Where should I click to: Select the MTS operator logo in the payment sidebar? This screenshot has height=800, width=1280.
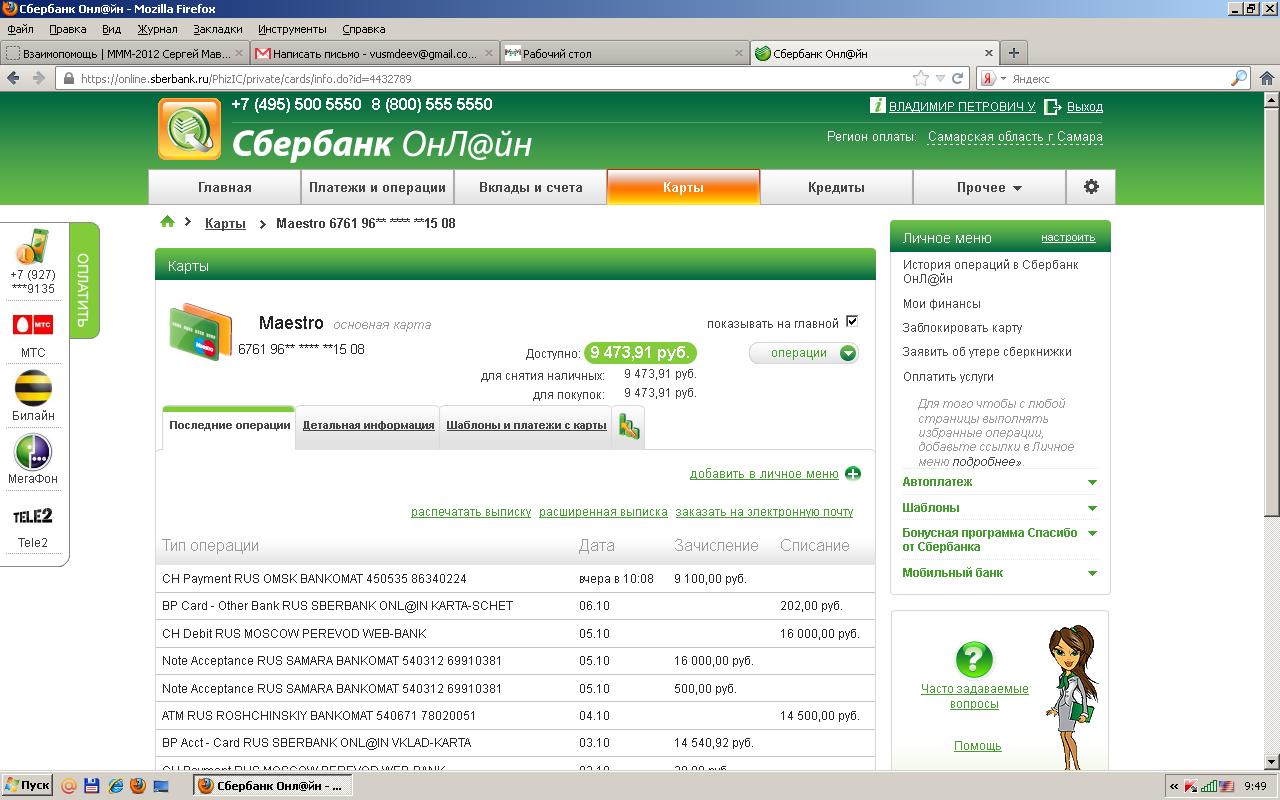coord(32,325)
